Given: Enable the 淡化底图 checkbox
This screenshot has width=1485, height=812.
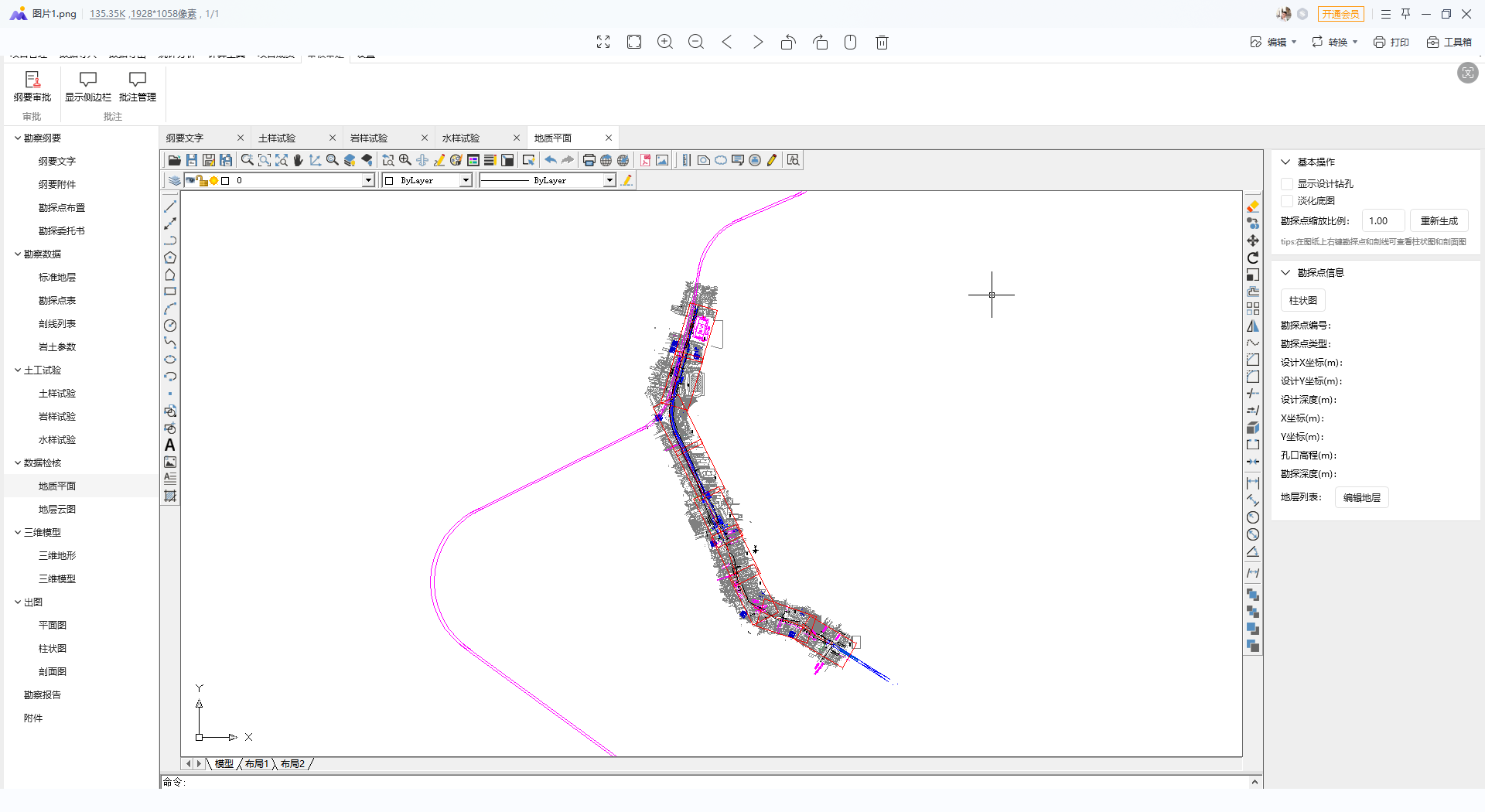Looking at the screenshot, I should pos(1287,201).
